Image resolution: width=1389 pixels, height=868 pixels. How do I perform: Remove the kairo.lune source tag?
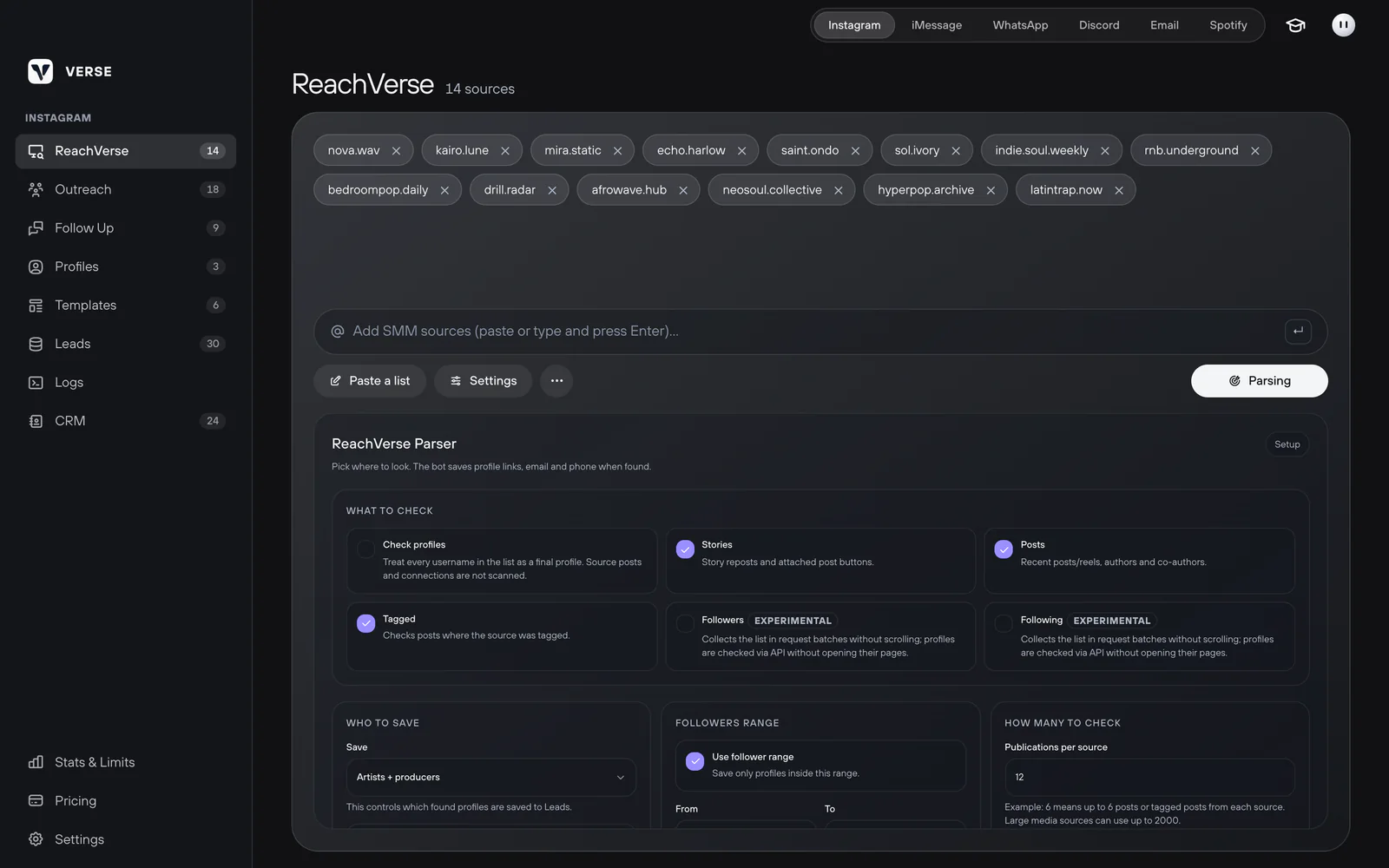pyautogui.click(x=505, y=151)
